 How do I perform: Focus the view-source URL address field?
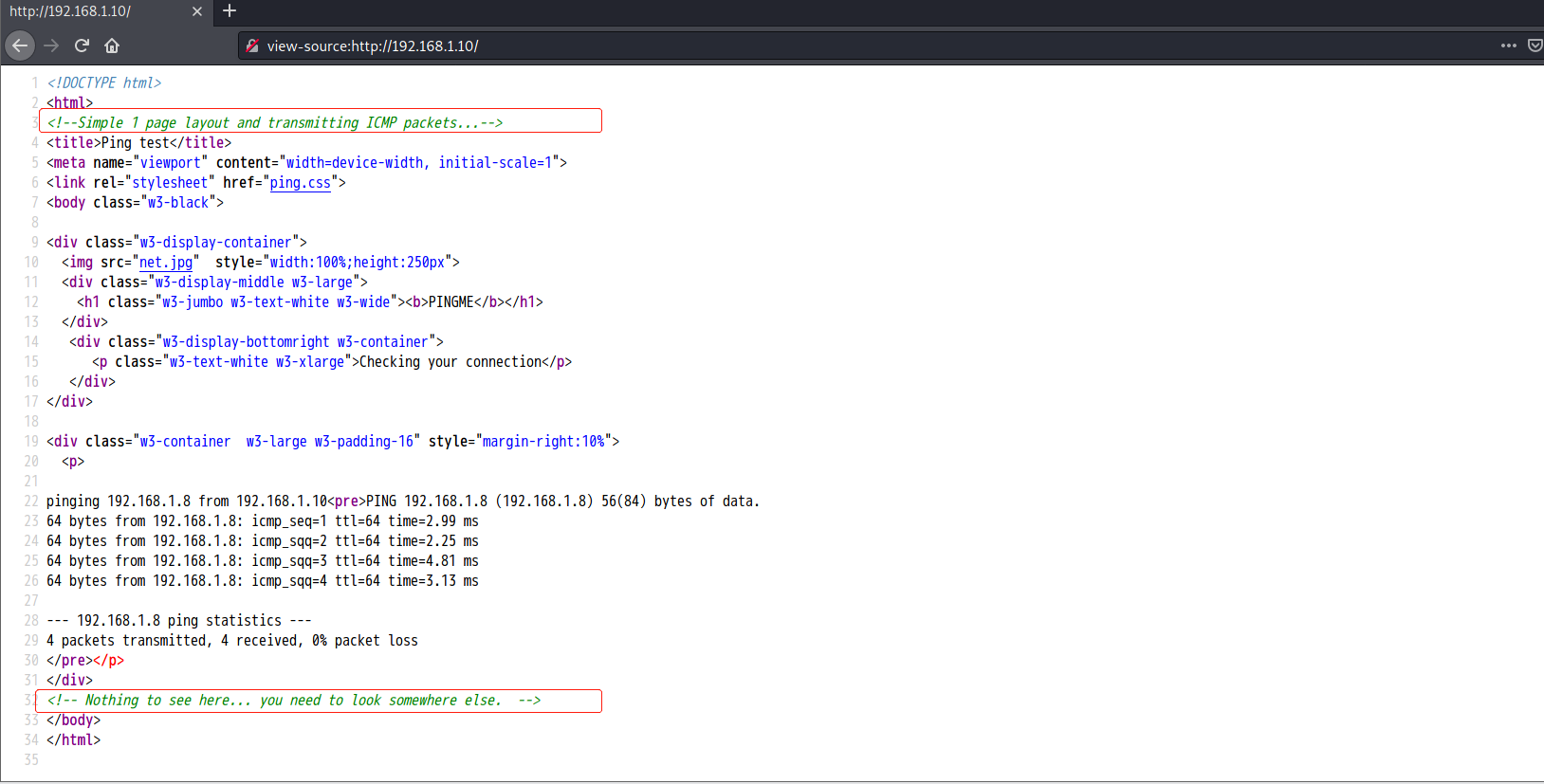[x=873, y=46]
